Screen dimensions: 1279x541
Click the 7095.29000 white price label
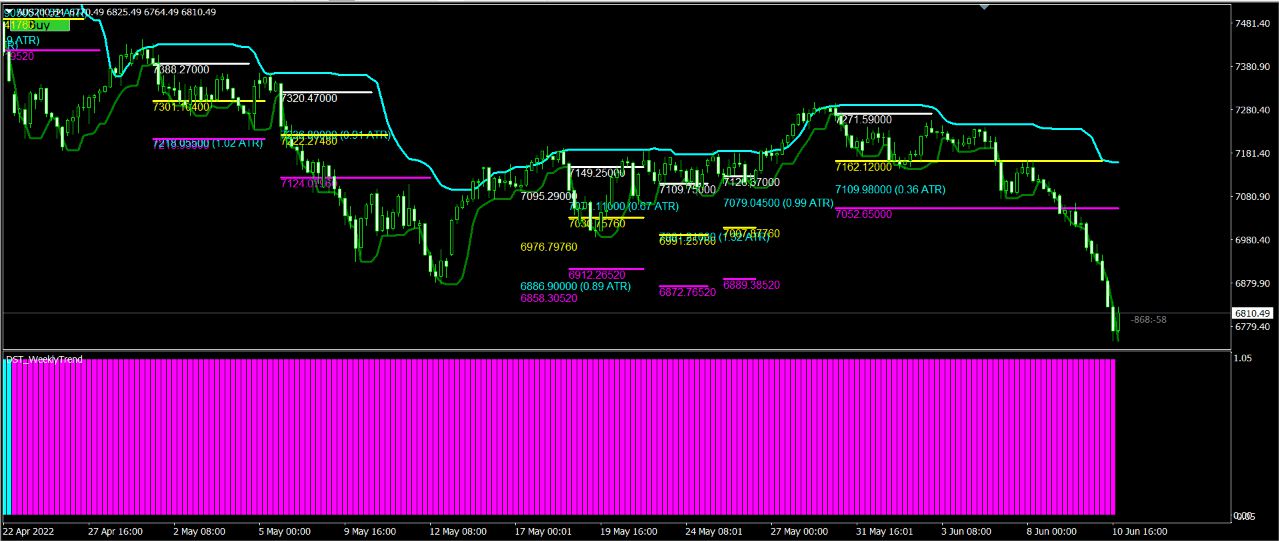(x=548, y=197)
